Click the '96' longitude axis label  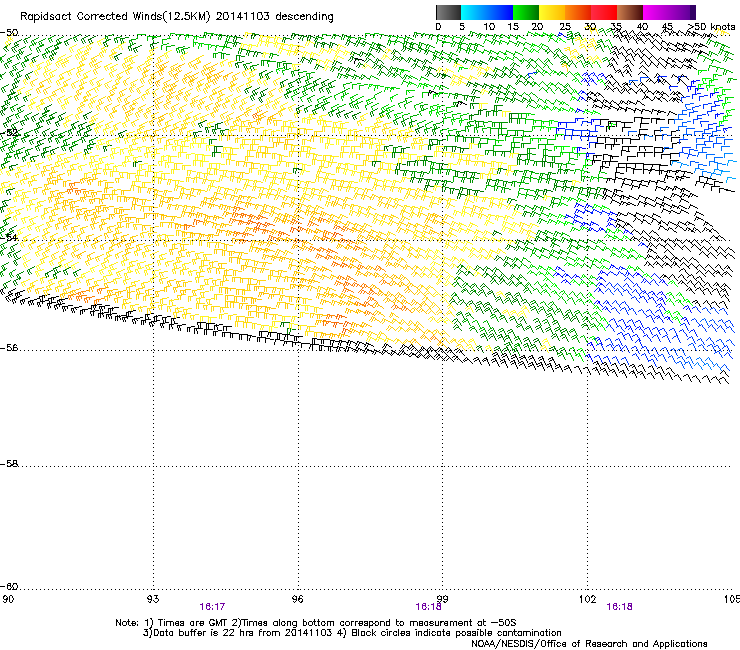coord(297,599)
